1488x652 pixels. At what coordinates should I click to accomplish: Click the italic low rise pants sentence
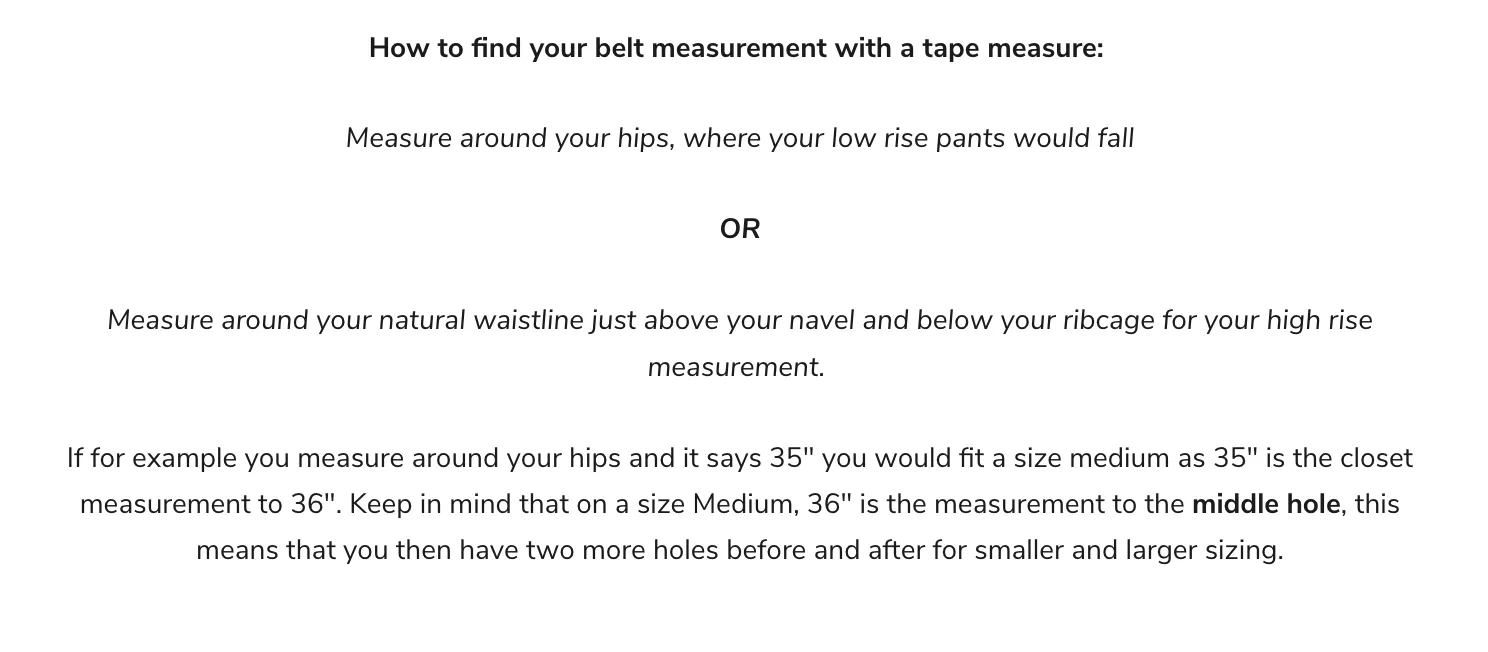pos(740,138)
